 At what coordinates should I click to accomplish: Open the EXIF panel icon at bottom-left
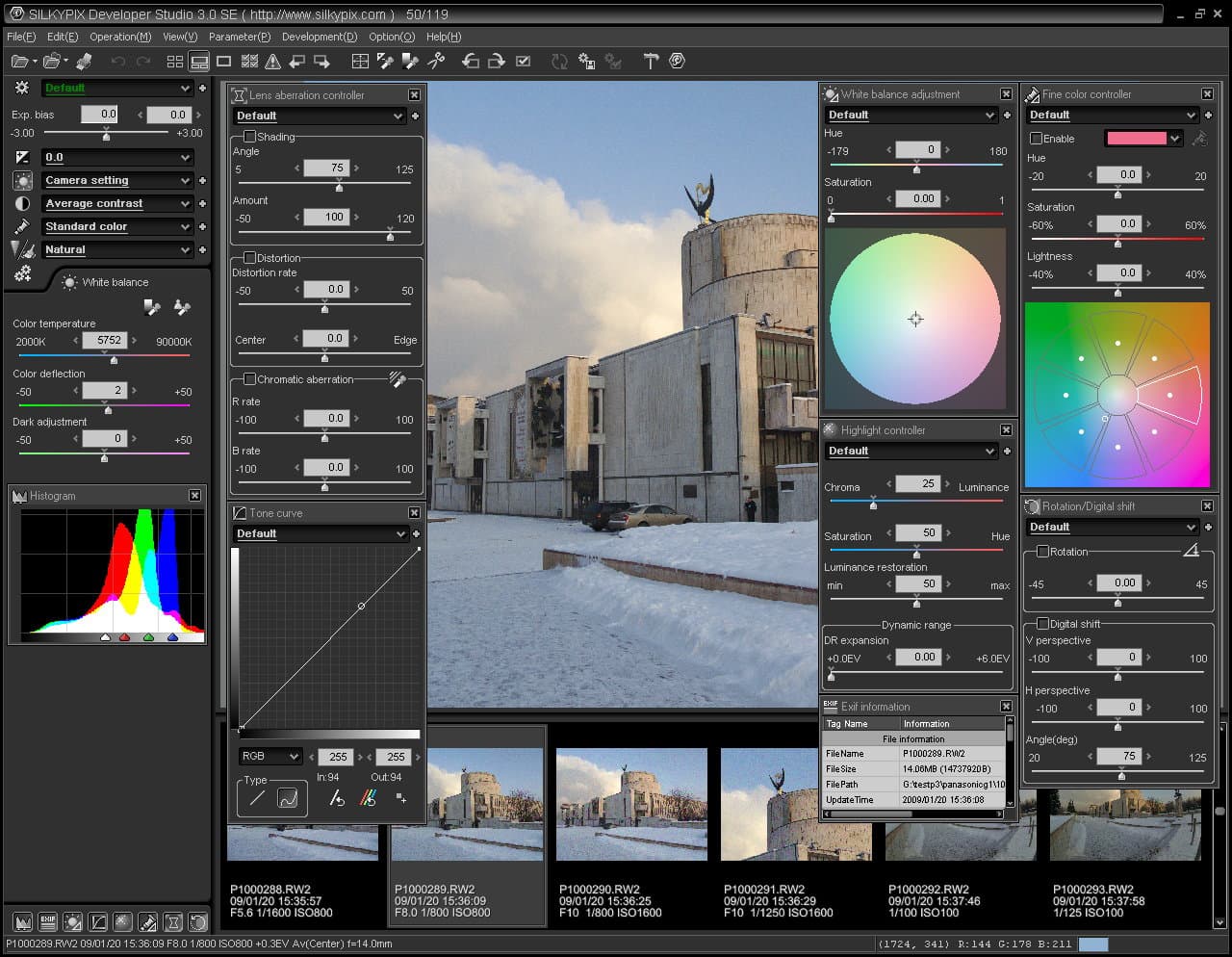(47, 921)
